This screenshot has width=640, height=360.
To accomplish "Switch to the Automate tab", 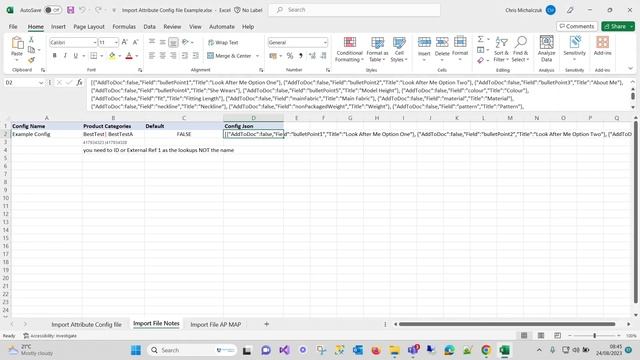I will coord(222,27).
